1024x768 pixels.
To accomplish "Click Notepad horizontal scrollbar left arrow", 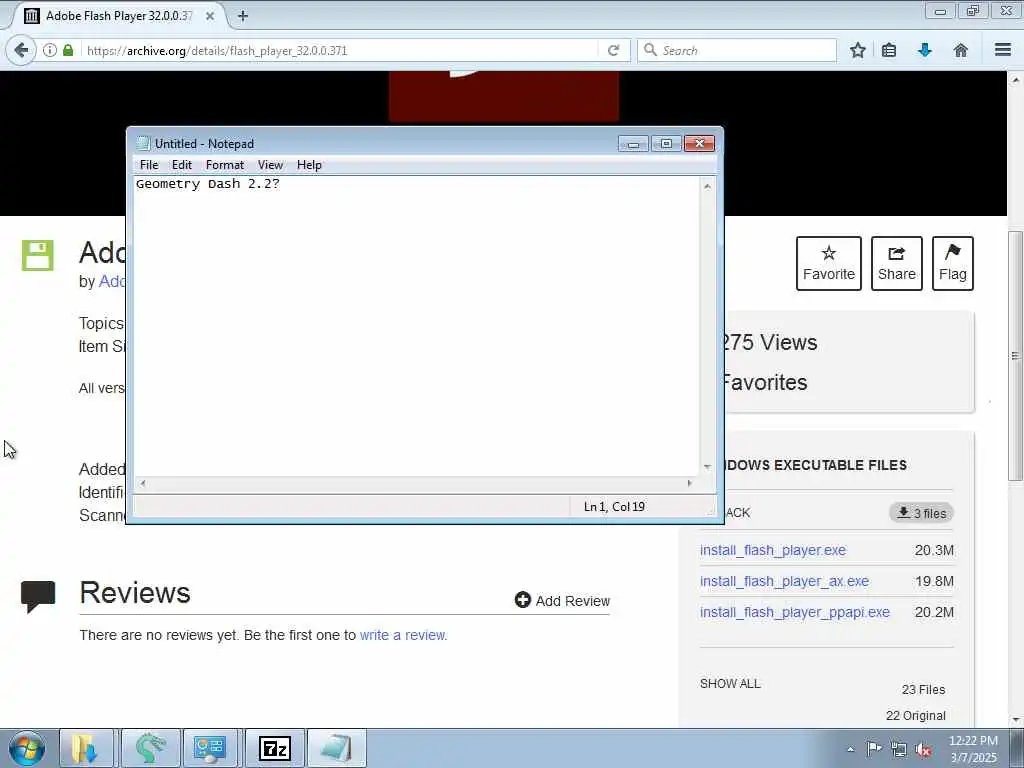I will click(x=142, y=483).
